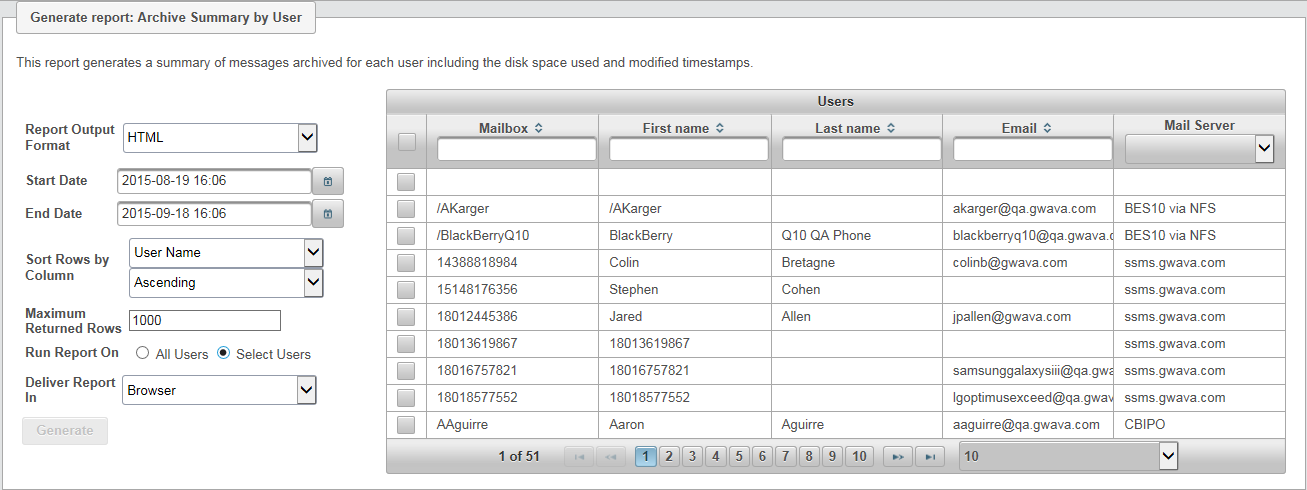Open the rows-per-page dropdown showing 10
Screen dimensions: 1307x490
(x=1069, y=456)
